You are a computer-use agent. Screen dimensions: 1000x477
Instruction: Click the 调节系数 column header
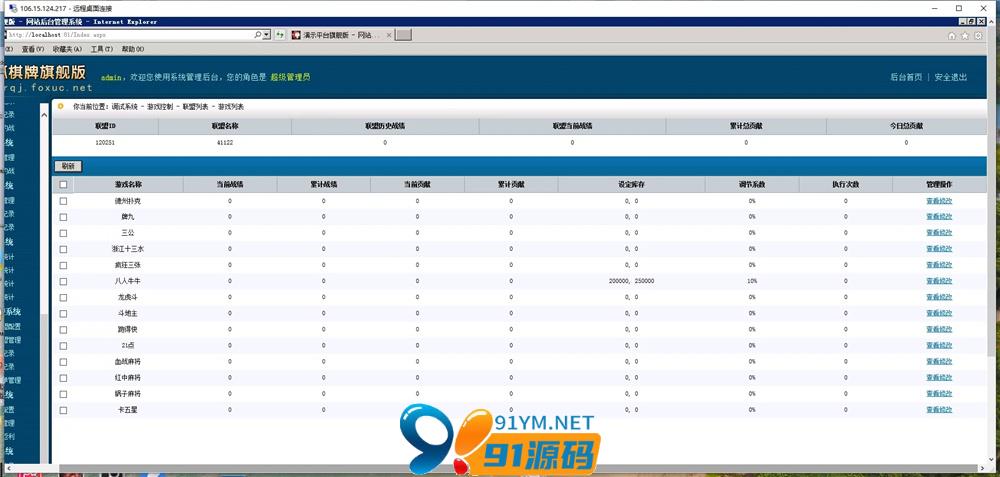coord(751,185)
